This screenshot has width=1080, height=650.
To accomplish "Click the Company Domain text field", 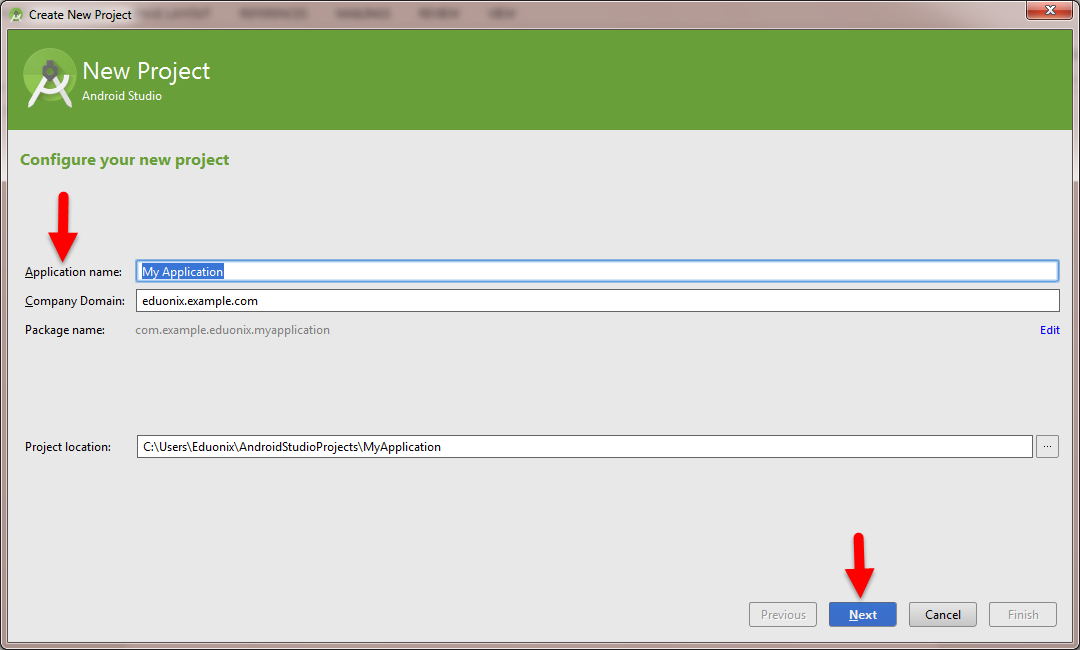I will [597, 300].
